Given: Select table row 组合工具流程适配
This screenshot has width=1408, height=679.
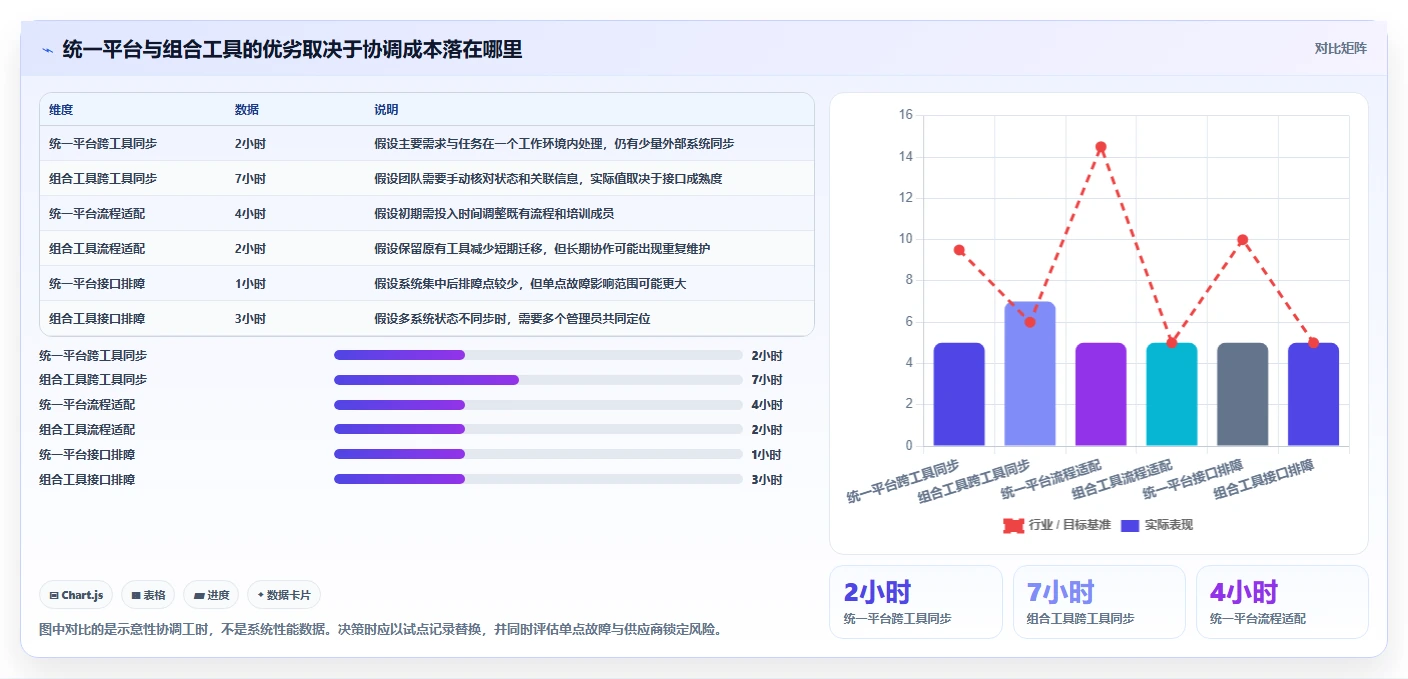Looking at the screenshot, I should pyautogui.click(x=427, y=249).
